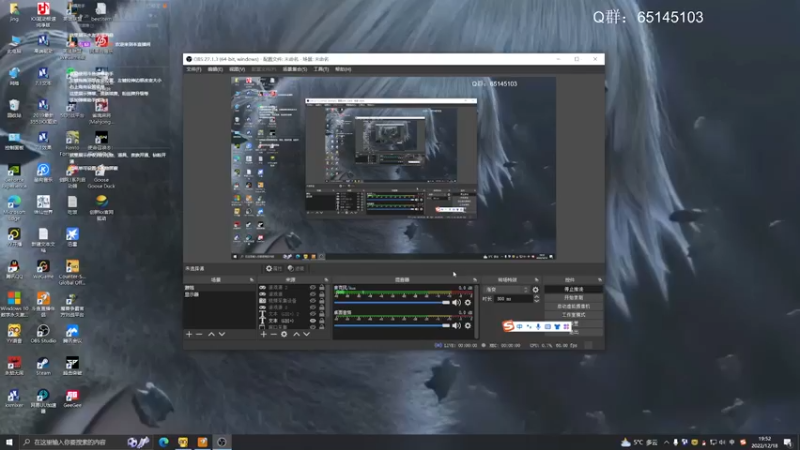Screen dimensions: 800x450
Task: Open the Steam desktop shortcut
Action: [43, 366]
